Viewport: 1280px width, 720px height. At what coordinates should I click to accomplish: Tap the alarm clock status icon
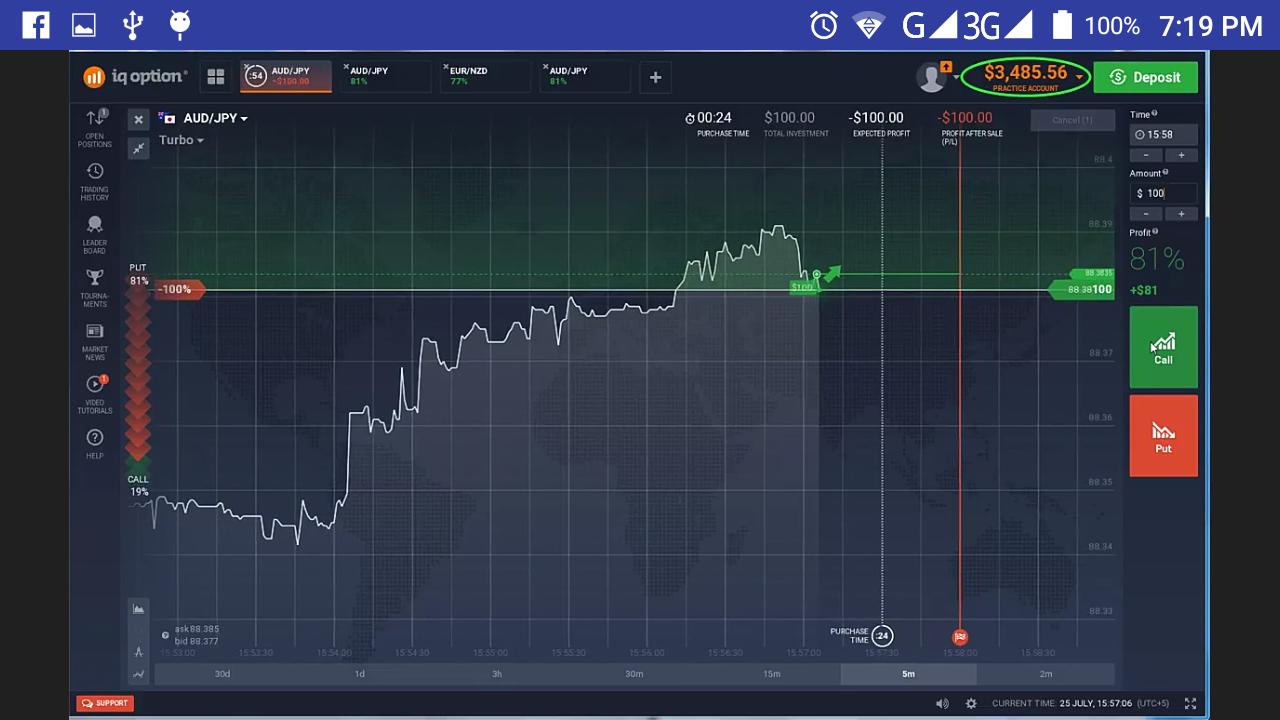pyautogui.click(x=823, y=25)
